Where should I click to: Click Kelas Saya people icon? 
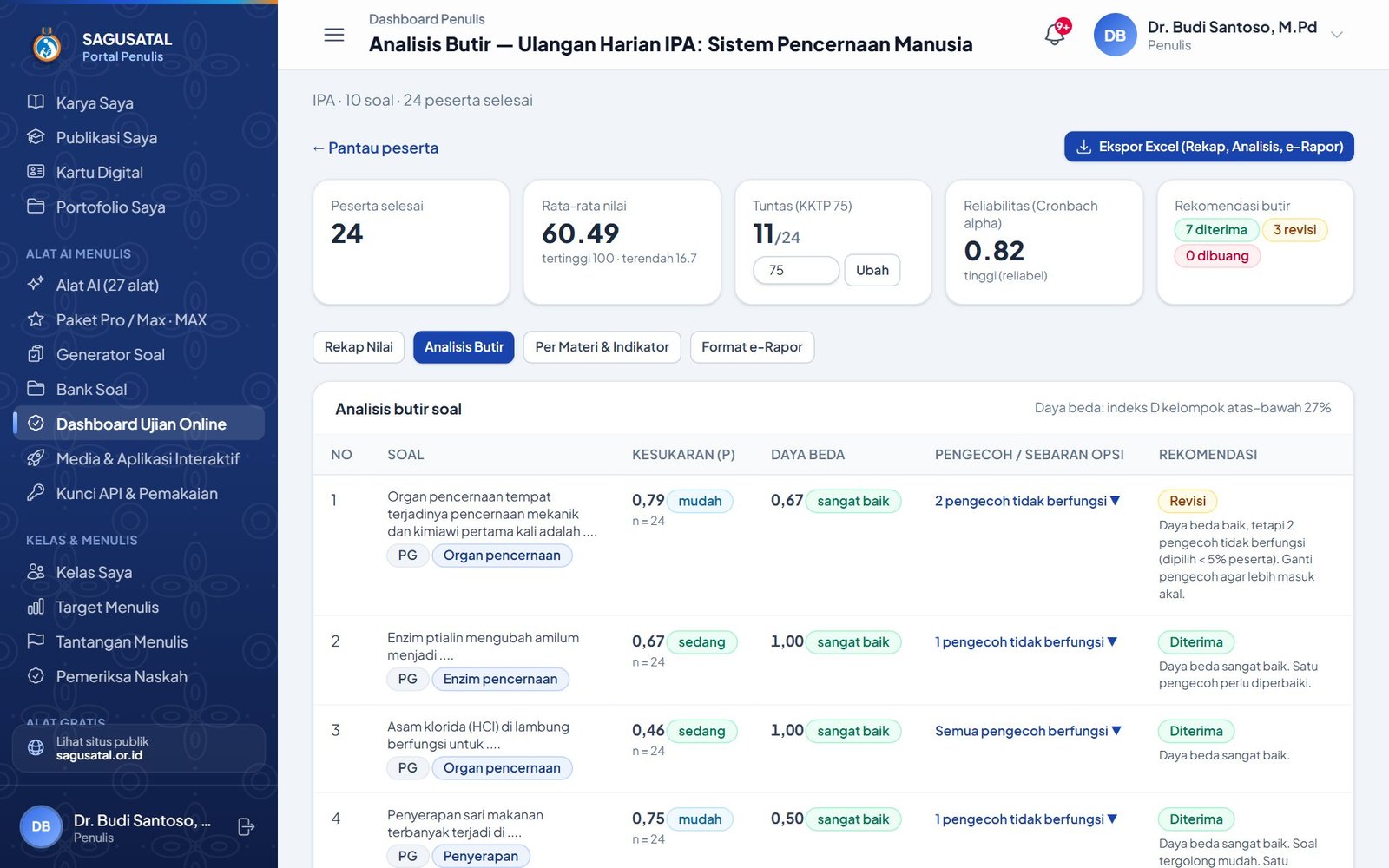pyautogui.click(x=36, y=572)
